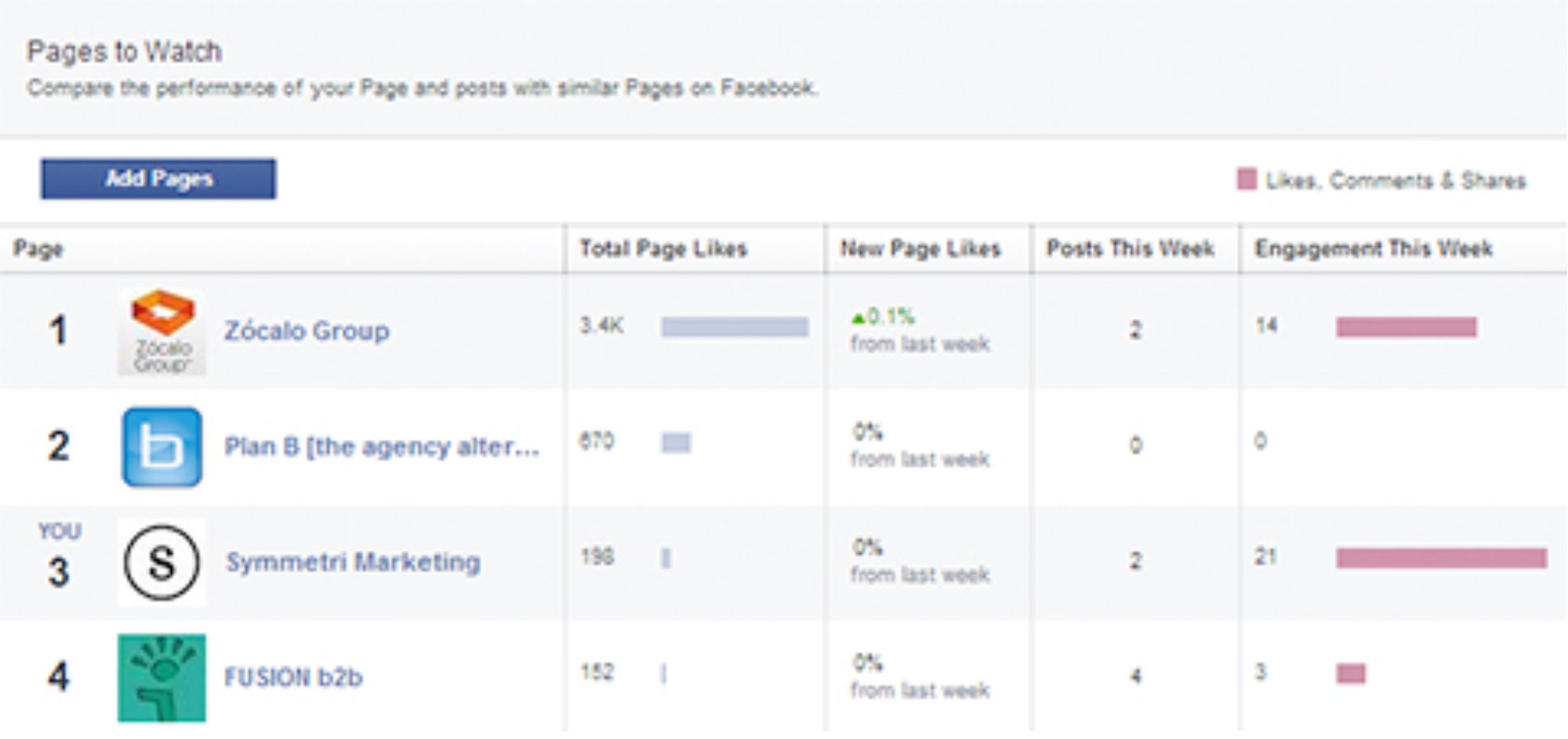Screen dimensions: 1568x739
Task: Open the FUSION b2b green logo
Action: click(162, 678)
